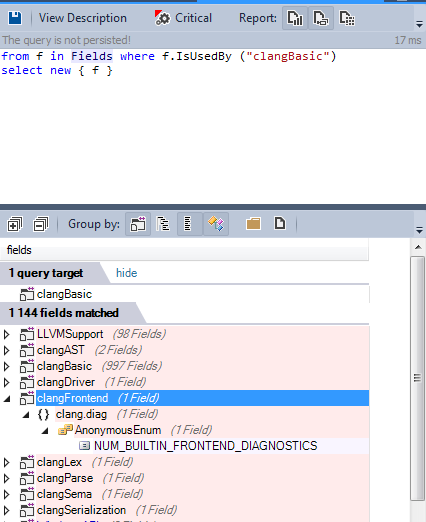Open results toolbar overflow dropdown arrow

click(419, 230)
